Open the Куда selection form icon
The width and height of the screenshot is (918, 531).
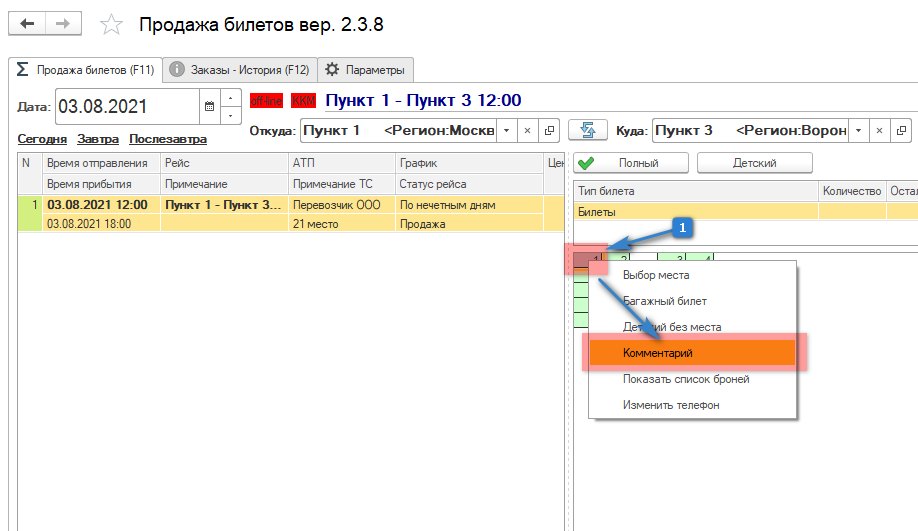coord(900,131)
